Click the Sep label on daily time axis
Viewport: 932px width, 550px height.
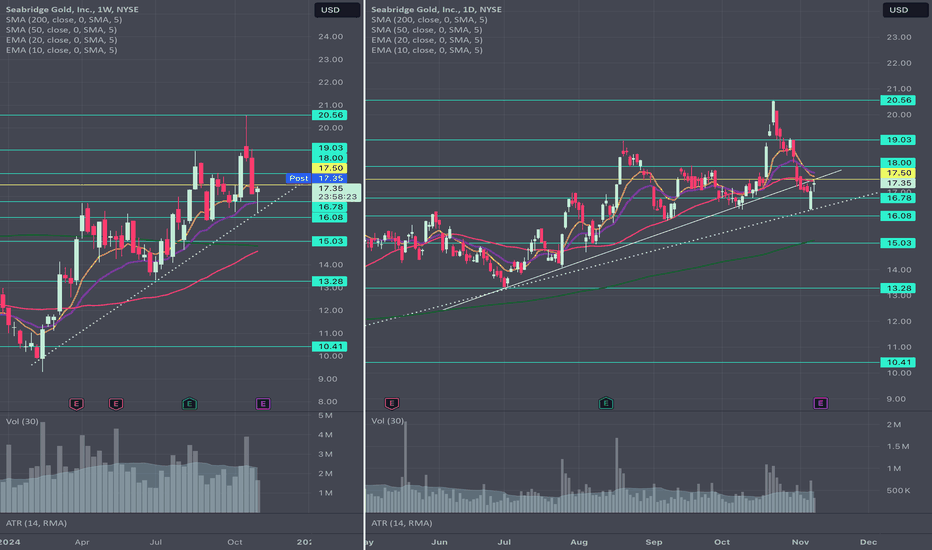[654, 542]
